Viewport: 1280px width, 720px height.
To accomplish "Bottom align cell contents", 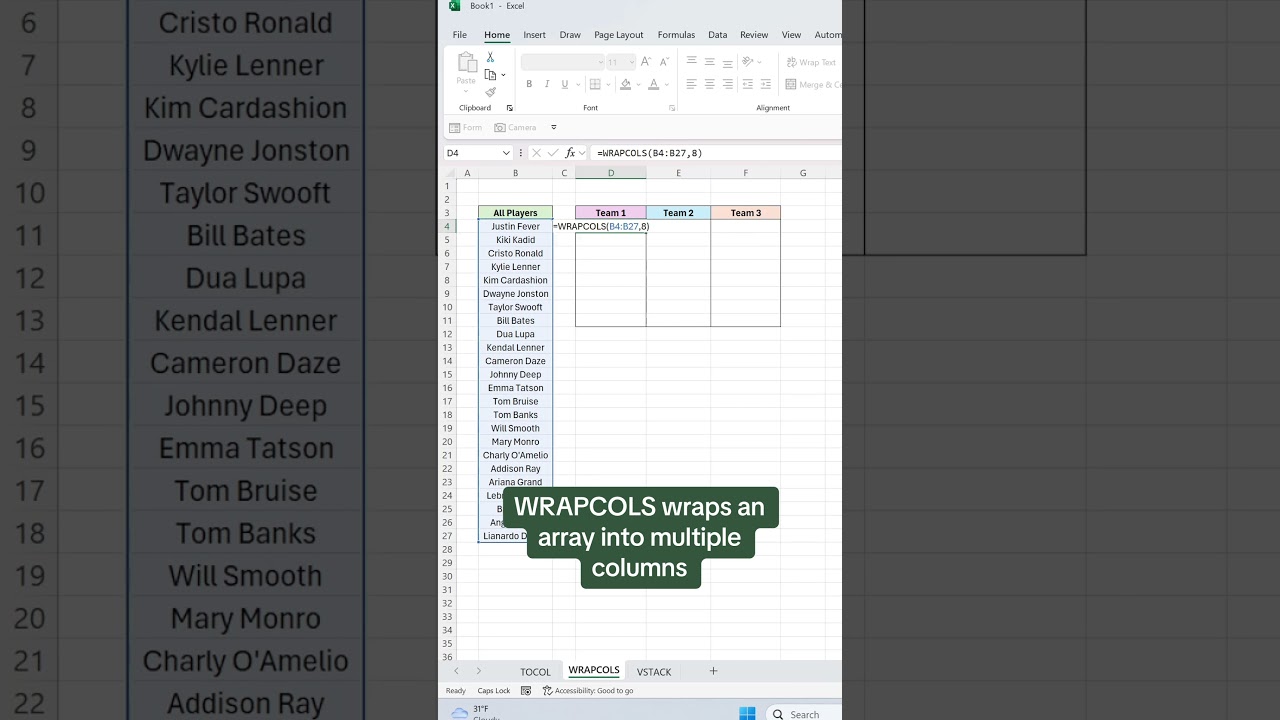I will (x=727, y=62).
